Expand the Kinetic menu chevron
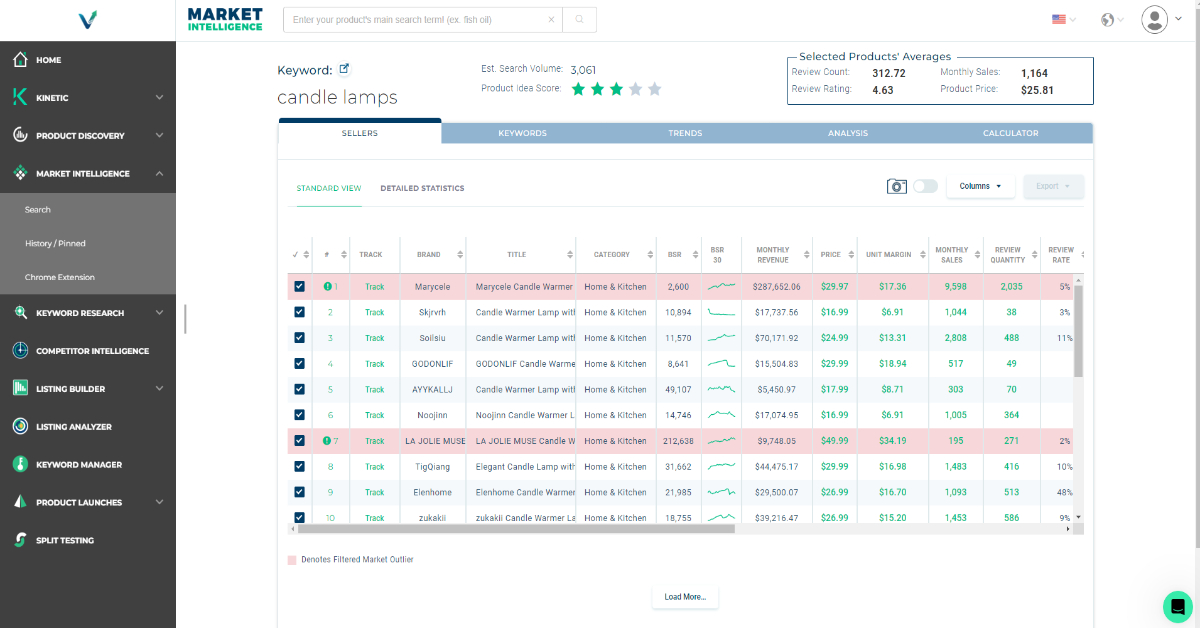The height and width of the screenshot is (628, 1200). 159,98
